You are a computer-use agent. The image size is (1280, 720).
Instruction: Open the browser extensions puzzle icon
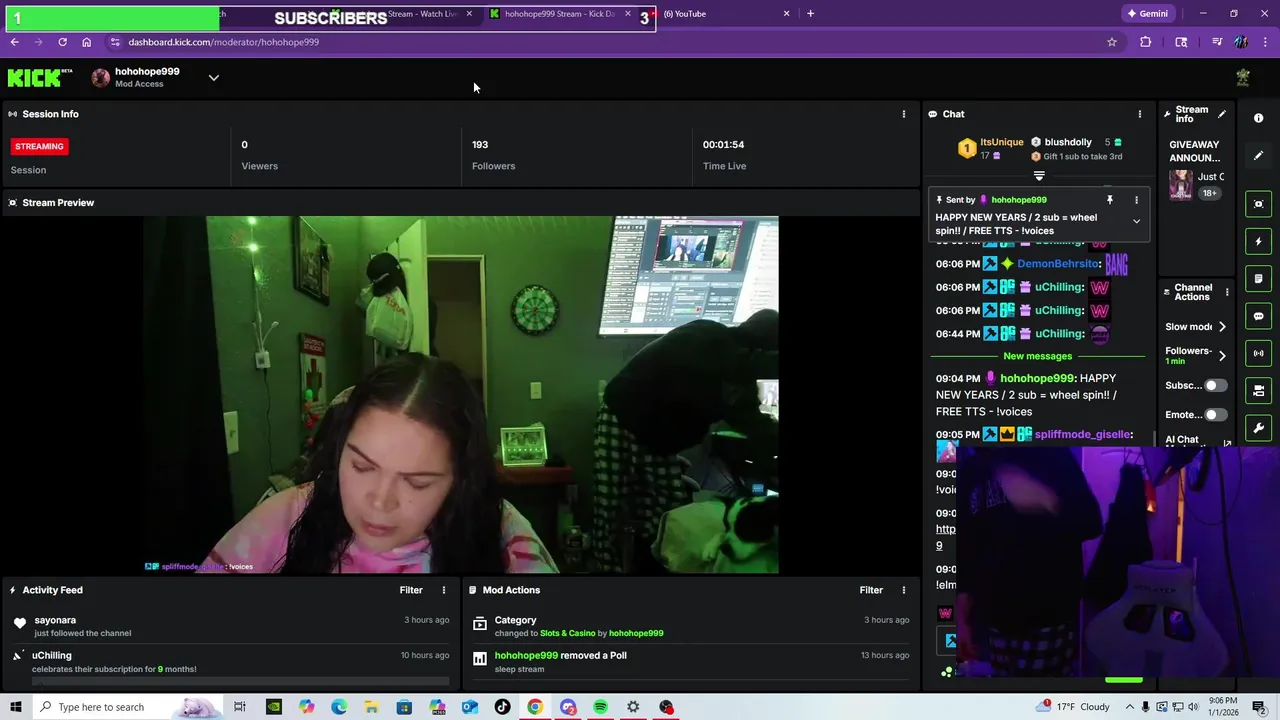(1145, 42)
